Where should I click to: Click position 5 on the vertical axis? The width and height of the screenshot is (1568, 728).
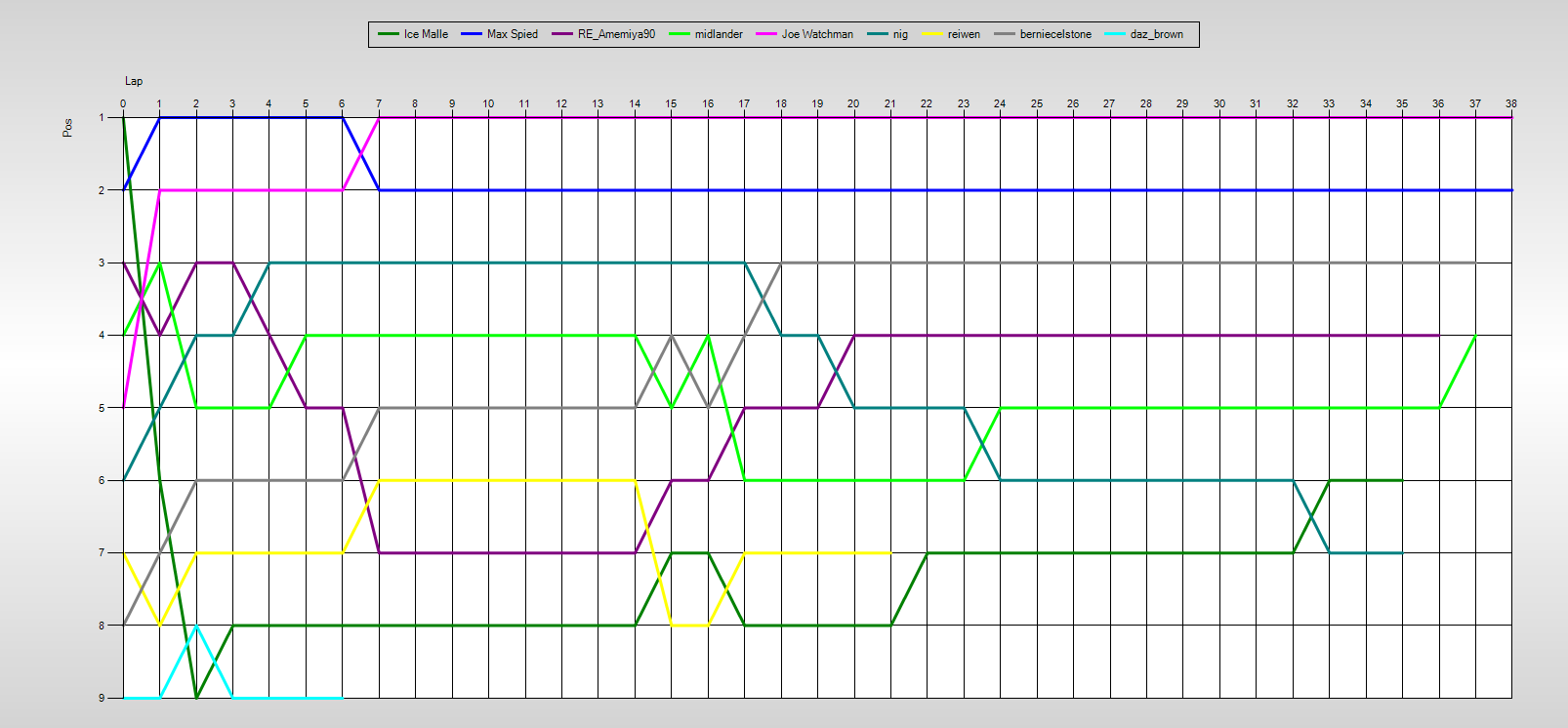[102, 408]
